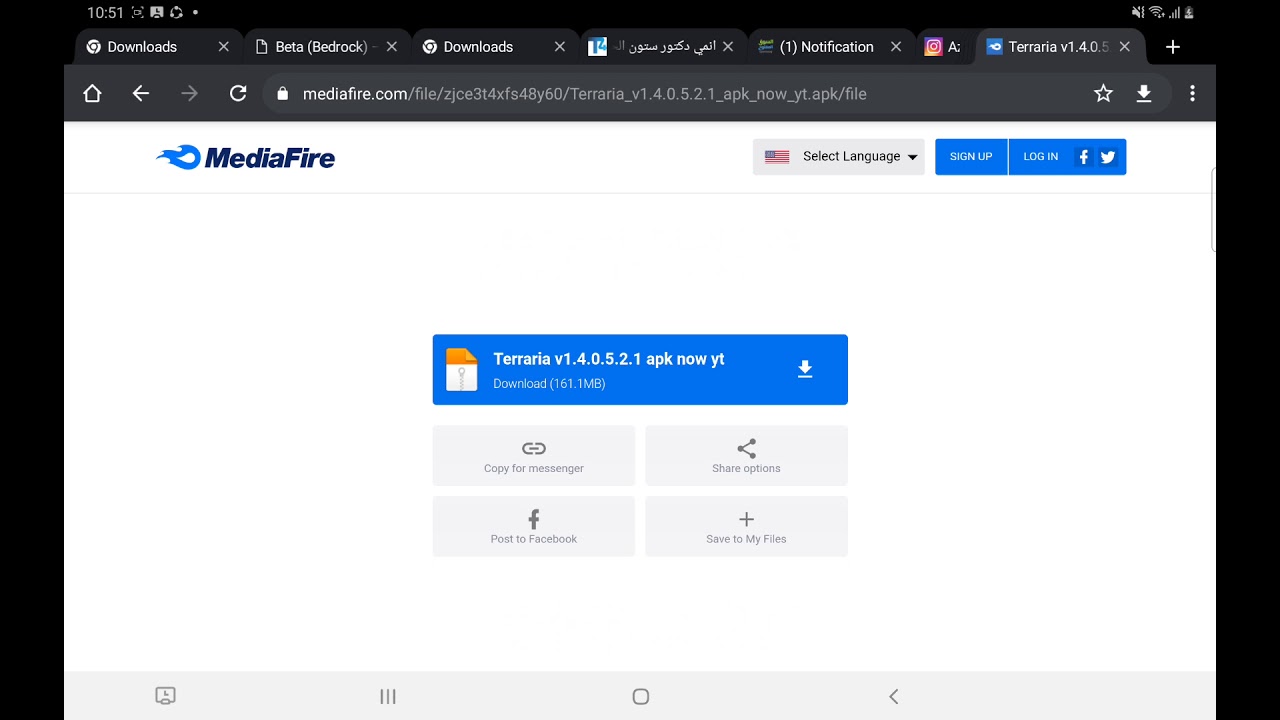
Task: Click the Post to Facebook button
Action: click(534, 526)
